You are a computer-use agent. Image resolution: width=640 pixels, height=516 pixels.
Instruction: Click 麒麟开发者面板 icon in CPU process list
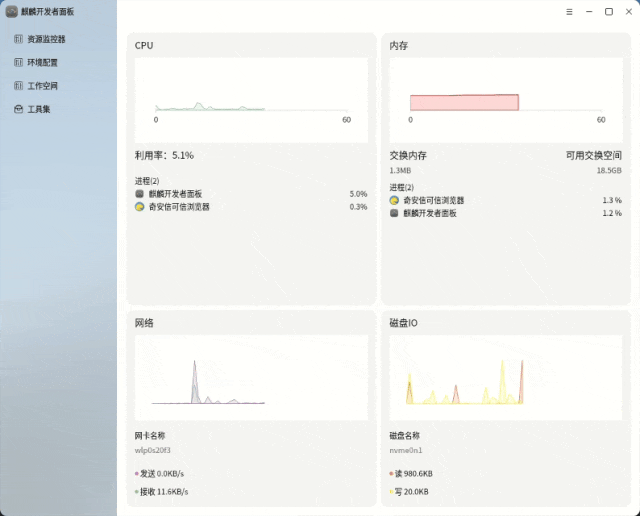pyautogui.click(x=140, y=194)
